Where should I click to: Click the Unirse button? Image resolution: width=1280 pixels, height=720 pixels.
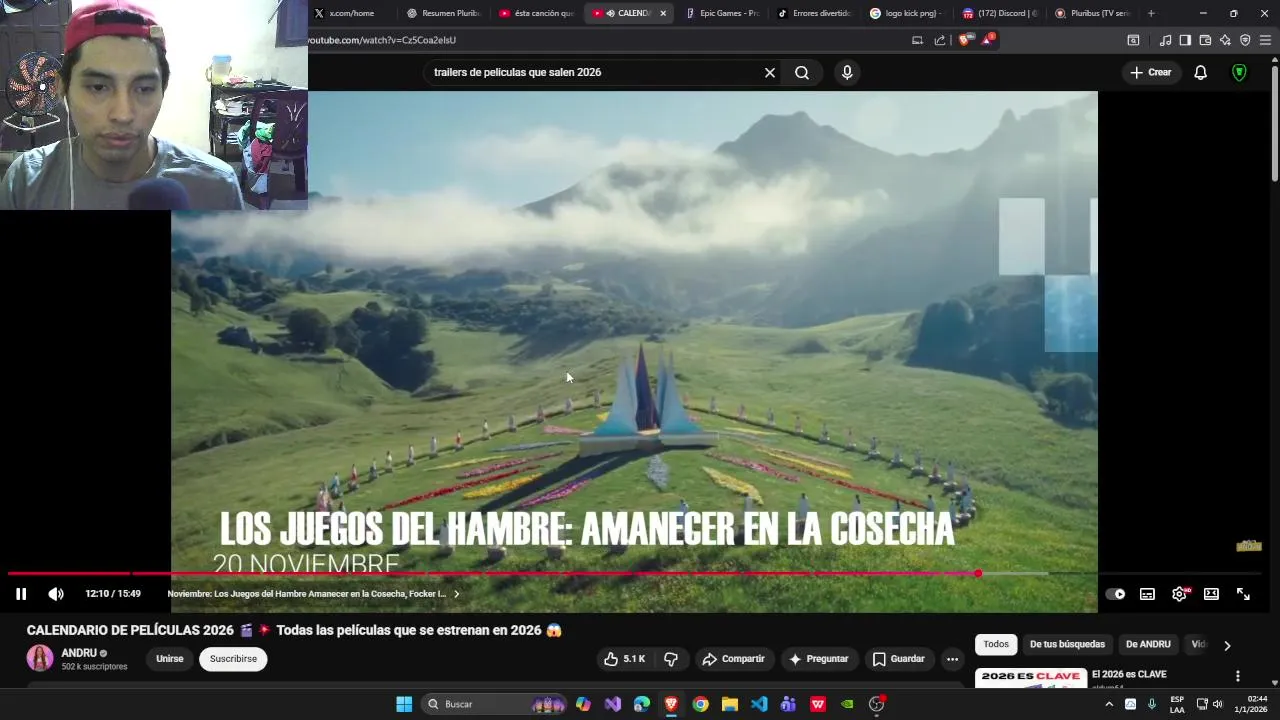[x=170, y=659]
